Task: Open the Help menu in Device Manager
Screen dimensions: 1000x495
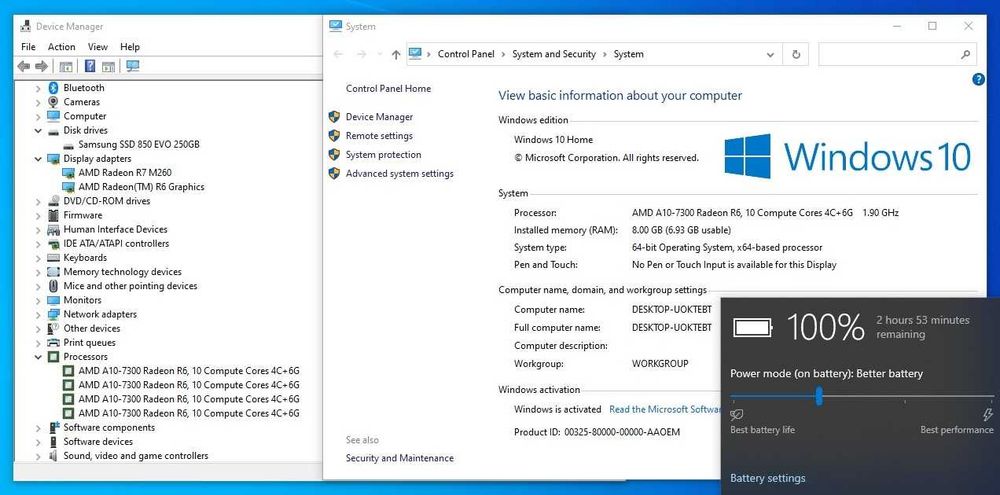Action: pos(129,47)
